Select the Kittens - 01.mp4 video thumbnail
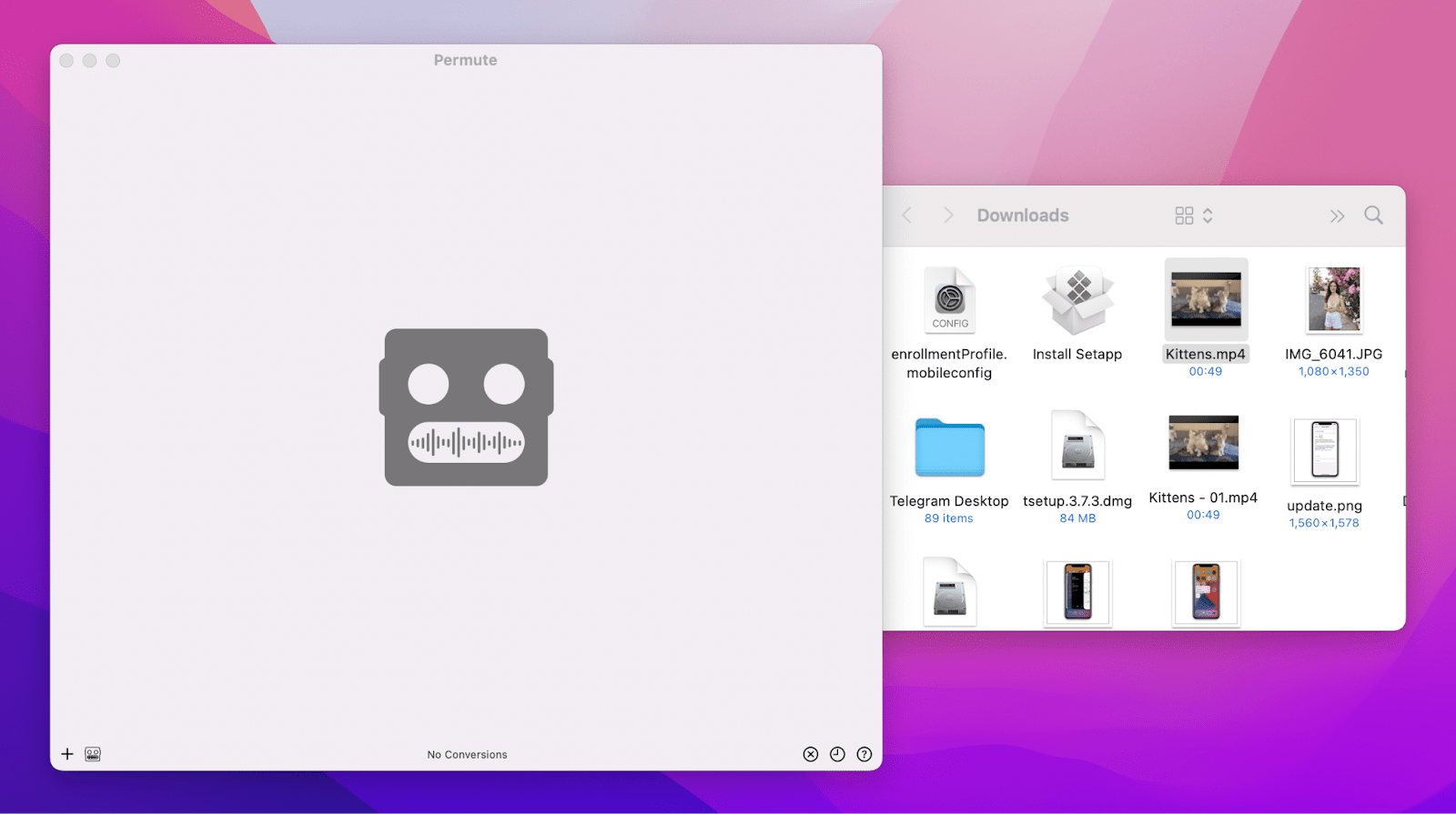1456x814 pixels. point(1204,443)
